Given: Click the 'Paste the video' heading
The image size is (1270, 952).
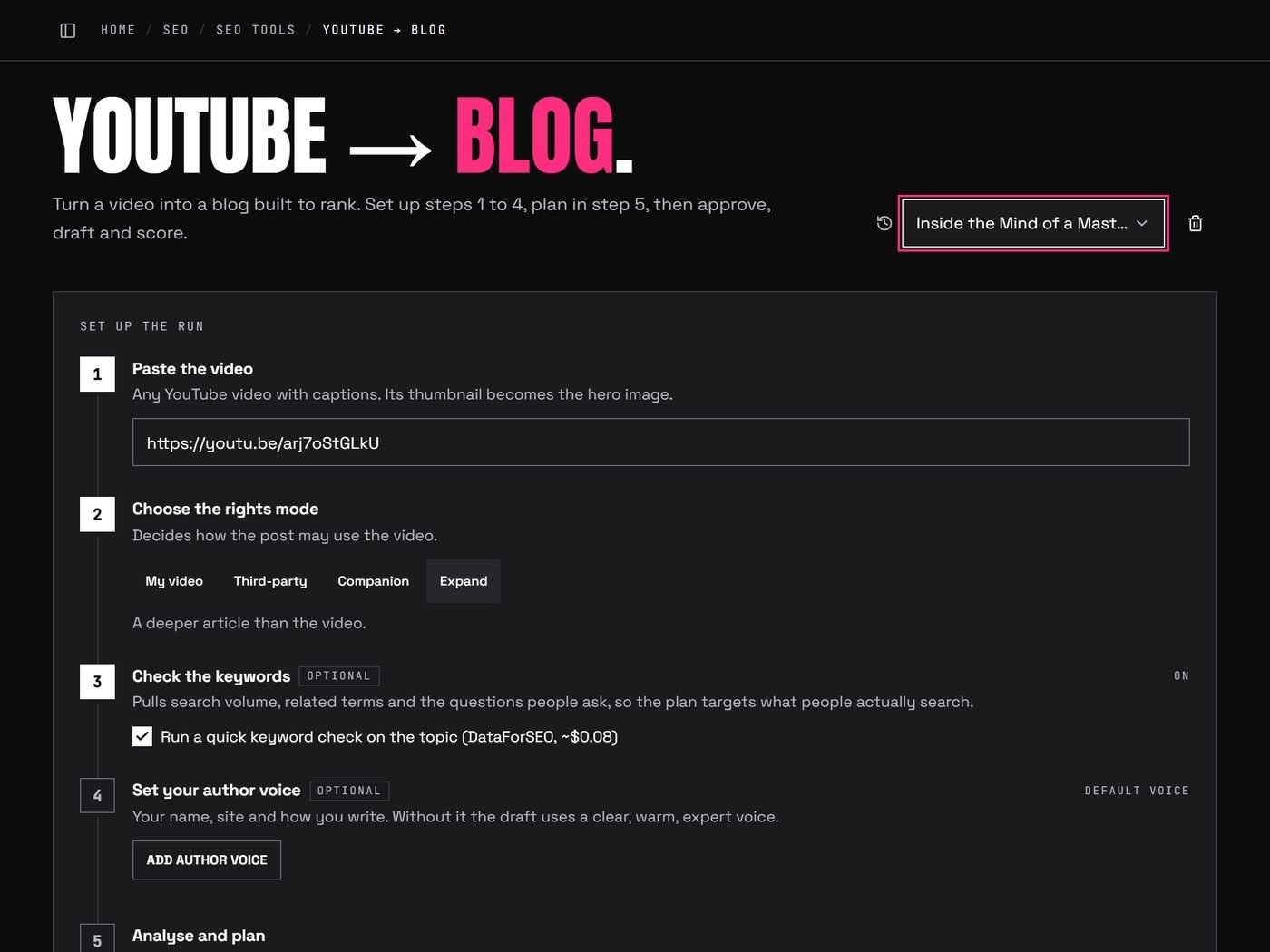Looking at the screenshot, I should click(x=192, y=369).
